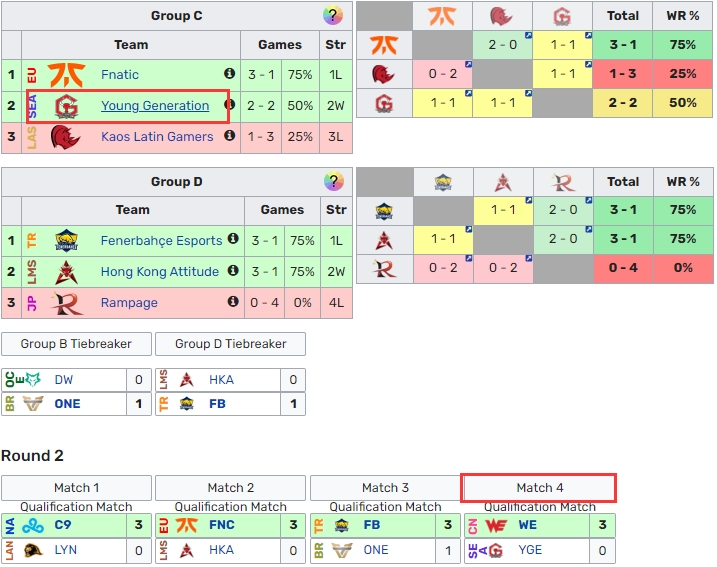Click the Group D colorful help icon
This screenshot has width=717, height=567.
click(334, 182)
